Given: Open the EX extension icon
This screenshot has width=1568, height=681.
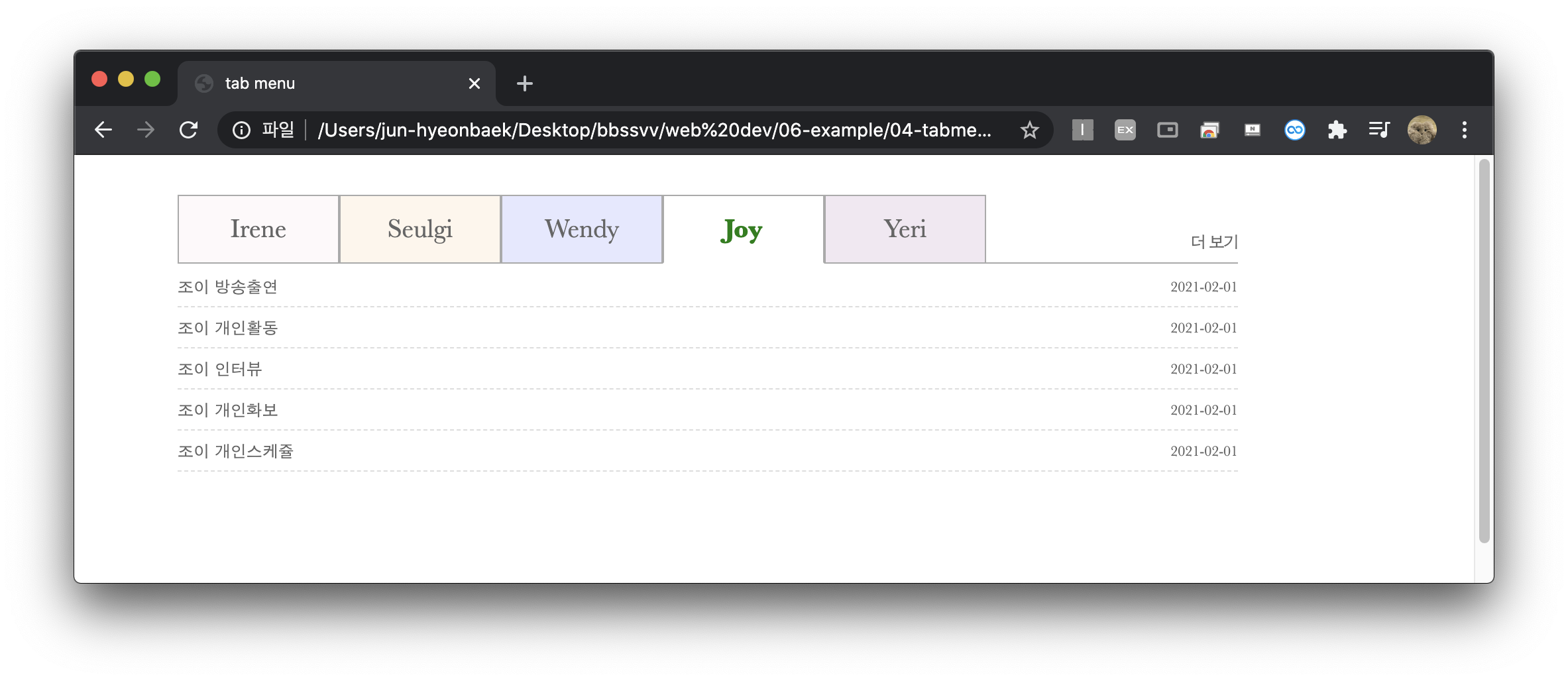Looking at the screenshot, I should [x=1125, y=130].
